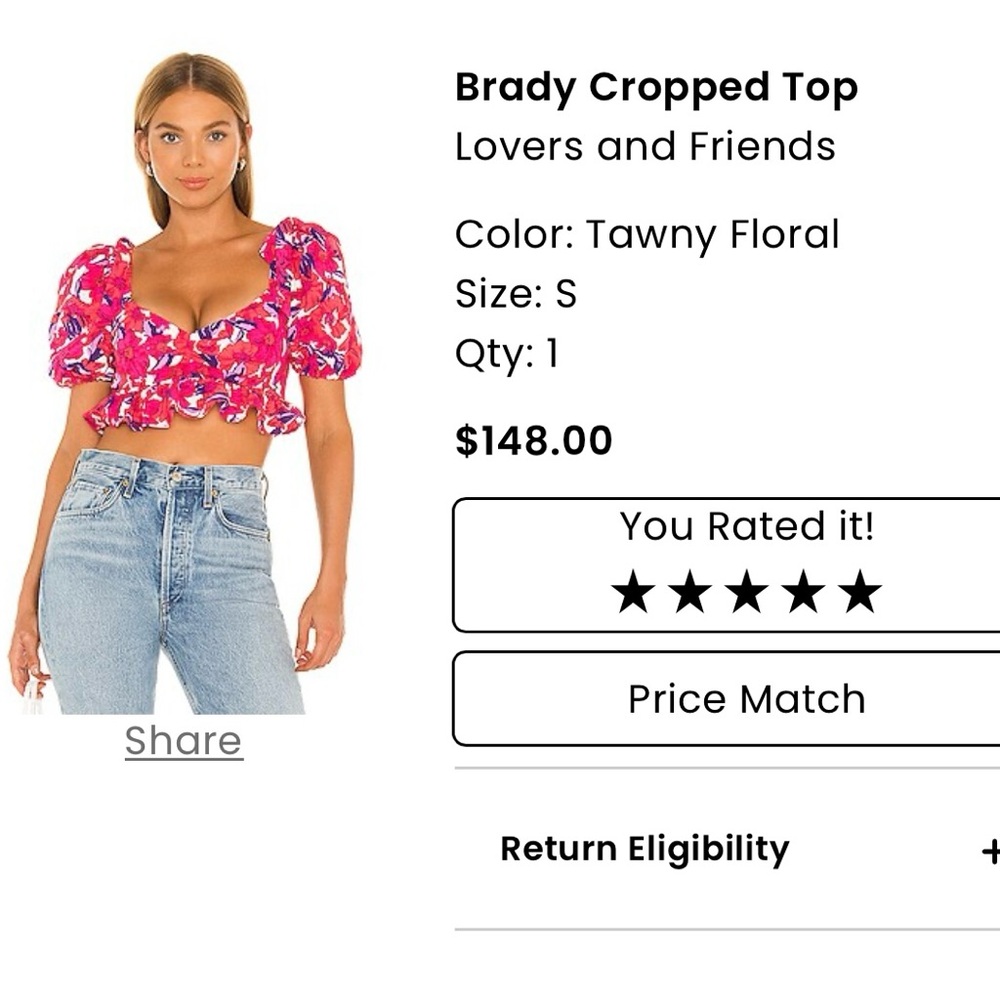This screenshot has width=1000, height=1000.
Task: Open the Share link
Action: [182, 740]
